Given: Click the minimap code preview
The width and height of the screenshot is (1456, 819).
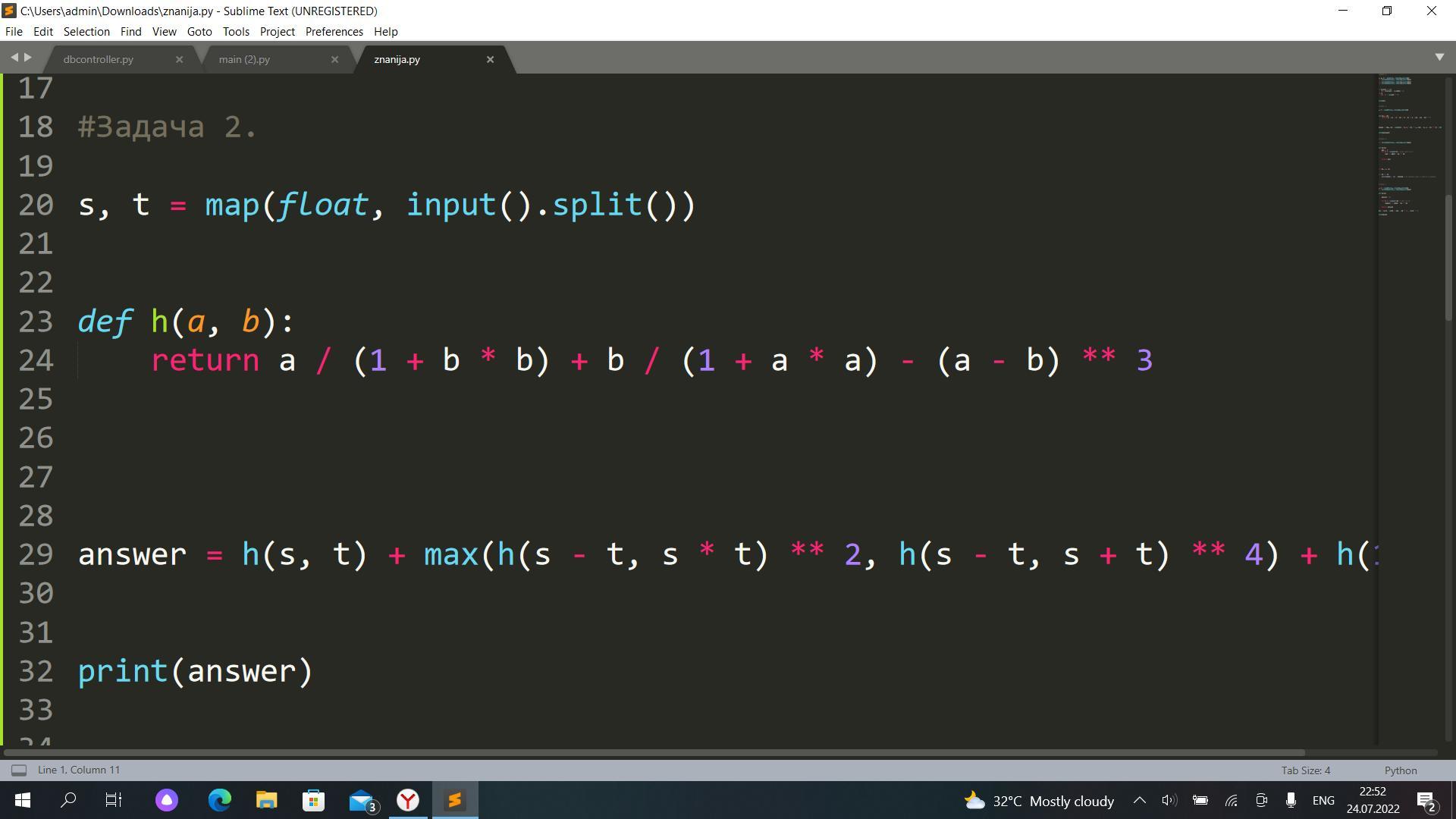Looking at the screenshot, I should [x=1409, y=144].
